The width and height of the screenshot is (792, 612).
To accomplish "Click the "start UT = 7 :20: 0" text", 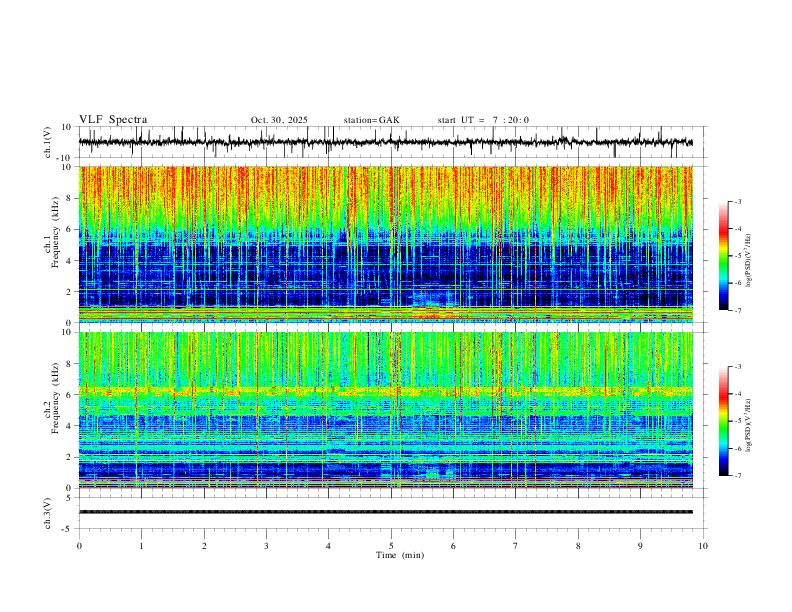I will click(x=483, y=120).
